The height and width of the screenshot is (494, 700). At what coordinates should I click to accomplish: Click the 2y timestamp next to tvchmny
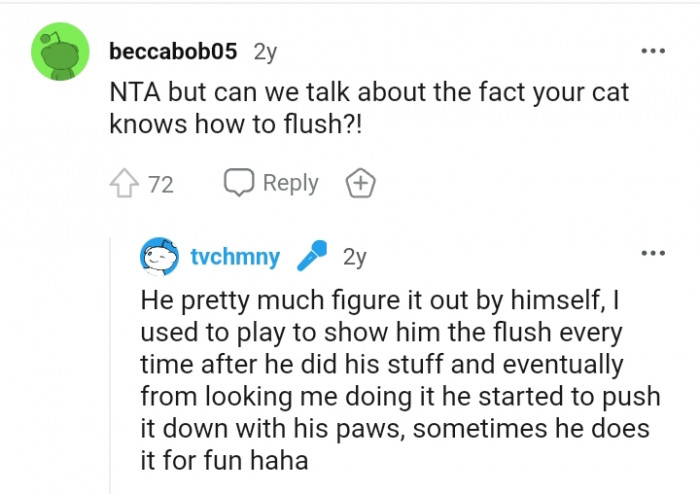click(x=355, y=257)
